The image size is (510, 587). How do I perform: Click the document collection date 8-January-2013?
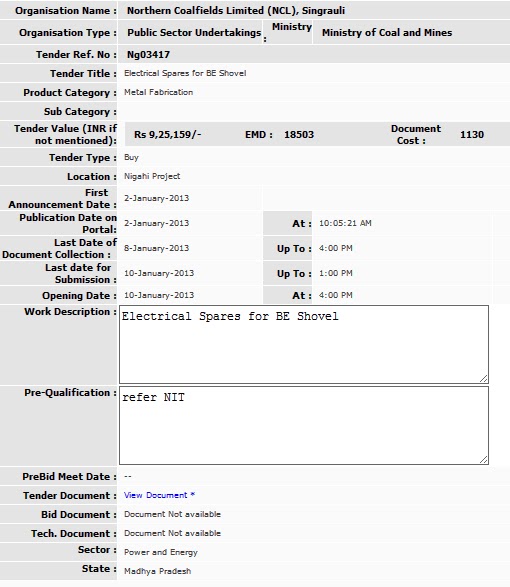[157, 248]
